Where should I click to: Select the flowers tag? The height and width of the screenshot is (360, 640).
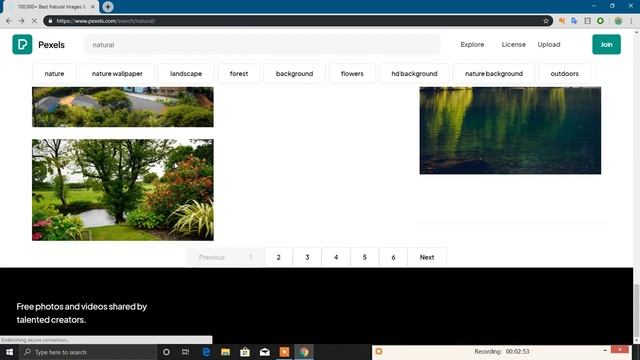(x=352, y=73)
